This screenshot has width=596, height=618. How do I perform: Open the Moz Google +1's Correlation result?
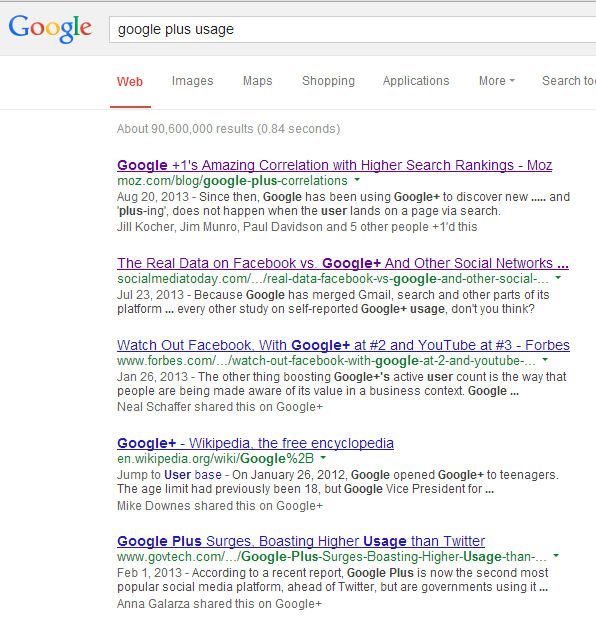334,165
